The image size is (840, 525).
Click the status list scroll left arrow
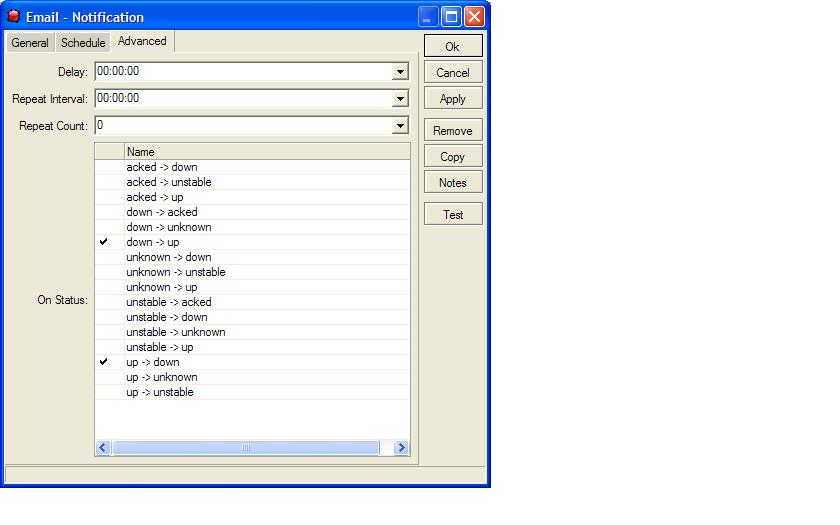pos(103,447)
